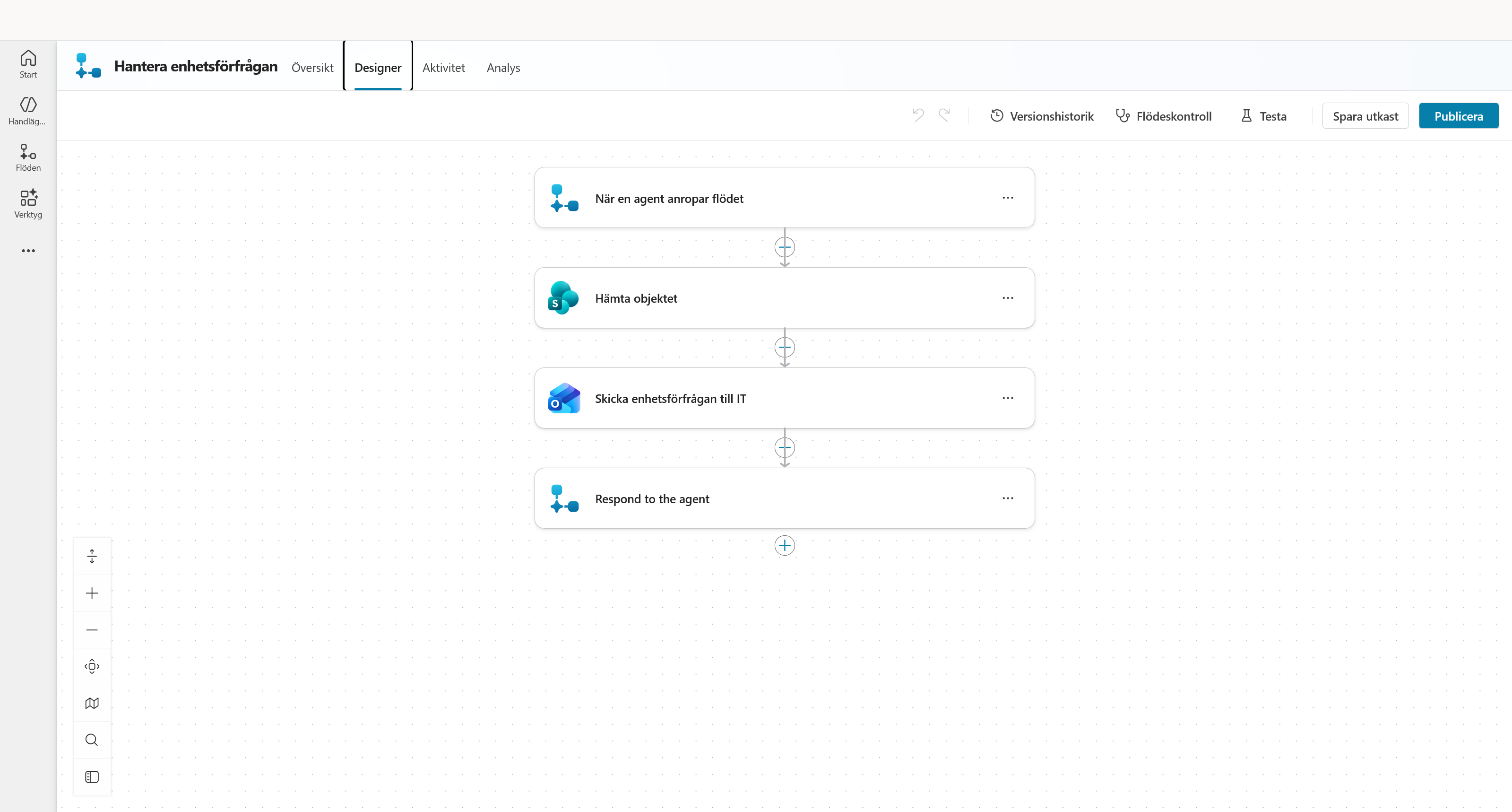Click Spara utkast button
Viewport: 1512px width, 812px height.
(1365, 116)
